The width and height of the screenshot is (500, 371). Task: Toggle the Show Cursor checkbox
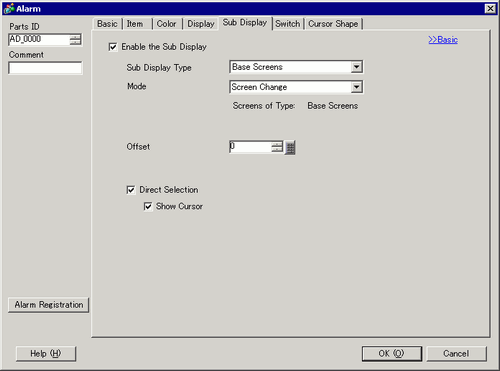pyautogui.click(x=148, y=206)
